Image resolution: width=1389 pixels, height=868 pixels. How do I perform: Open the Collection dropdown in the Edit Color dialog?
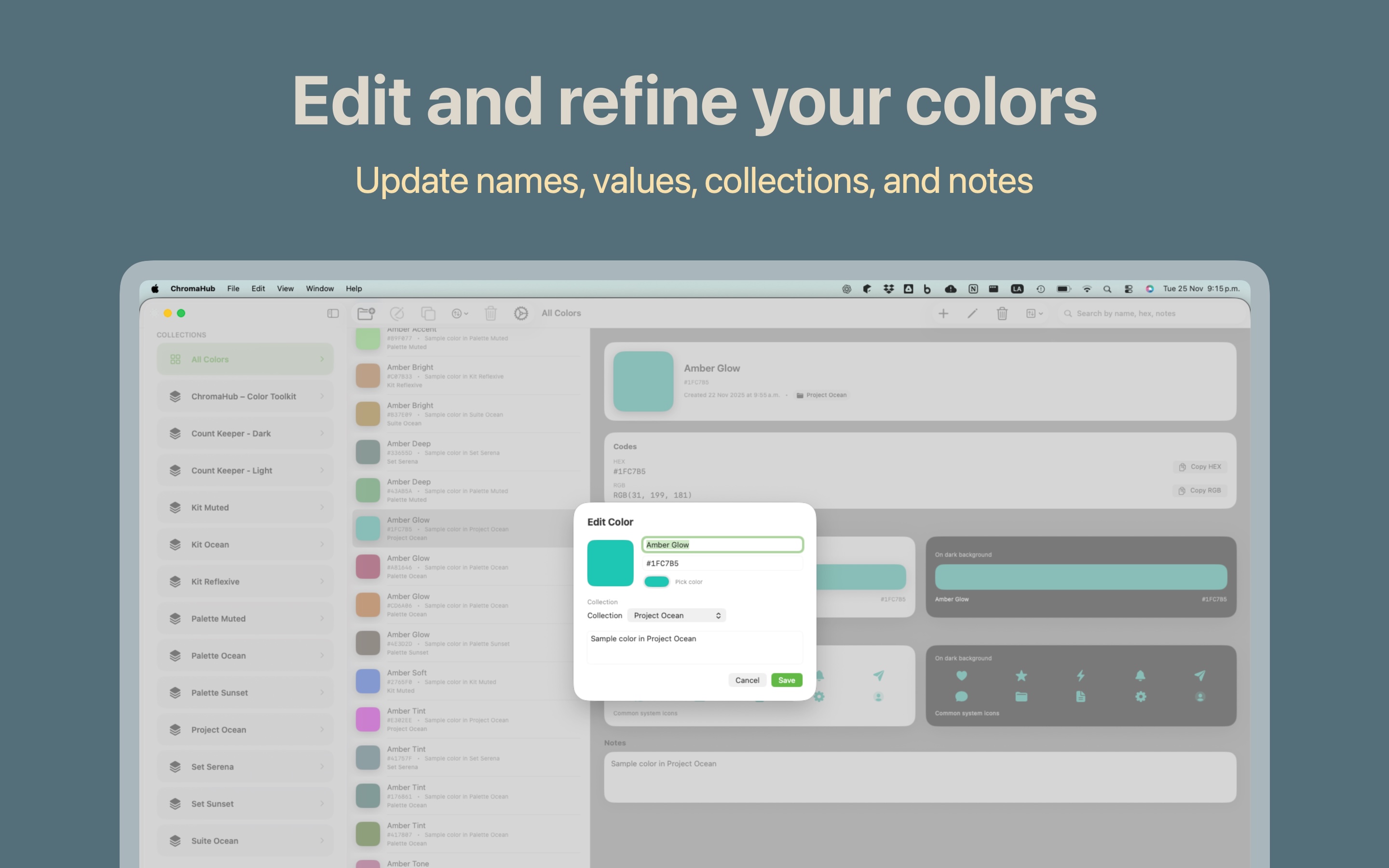pyautogui.click(x=677, y=615)
